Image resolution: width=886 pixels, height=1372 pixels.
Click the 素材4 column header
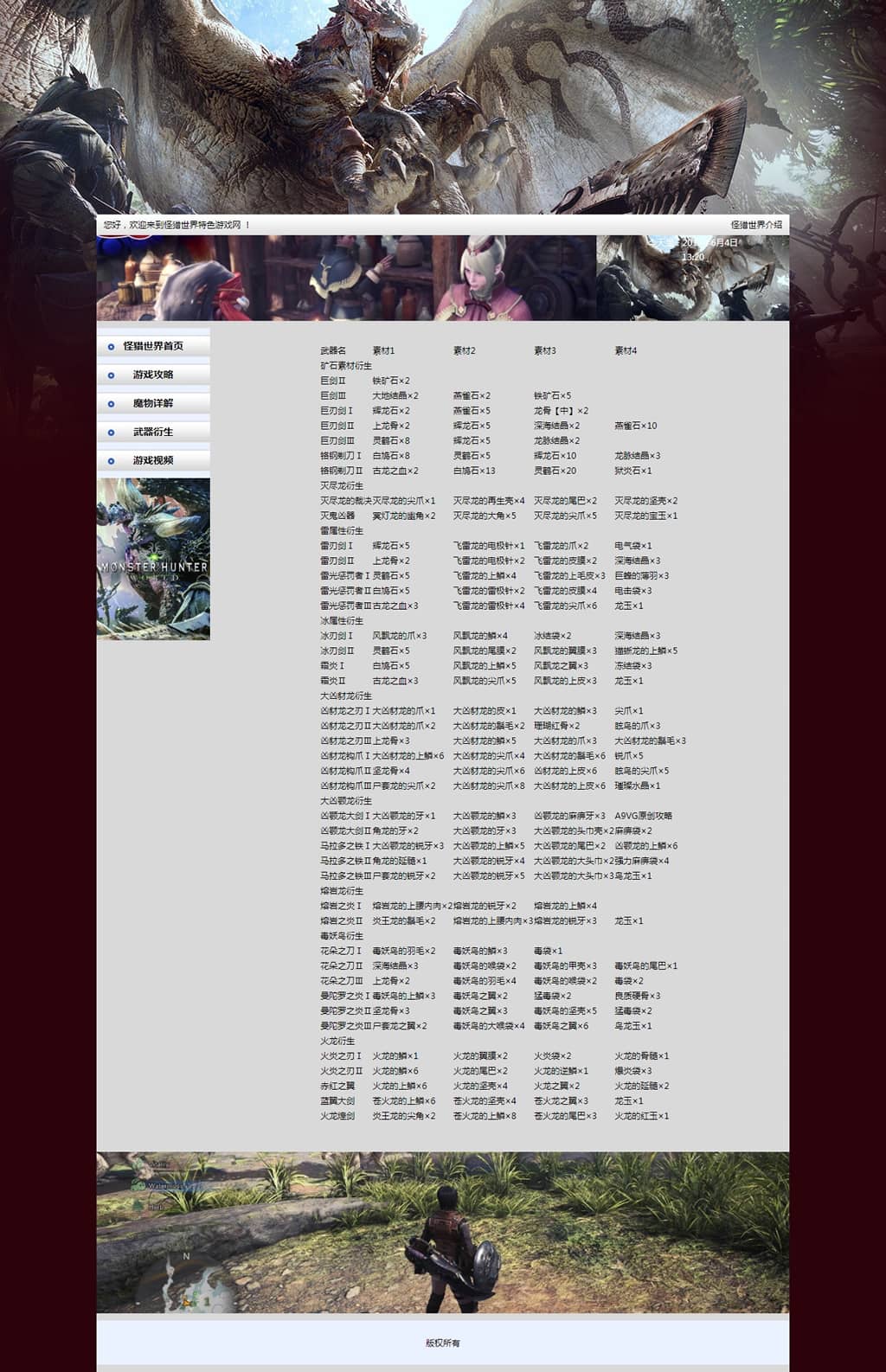626,351
